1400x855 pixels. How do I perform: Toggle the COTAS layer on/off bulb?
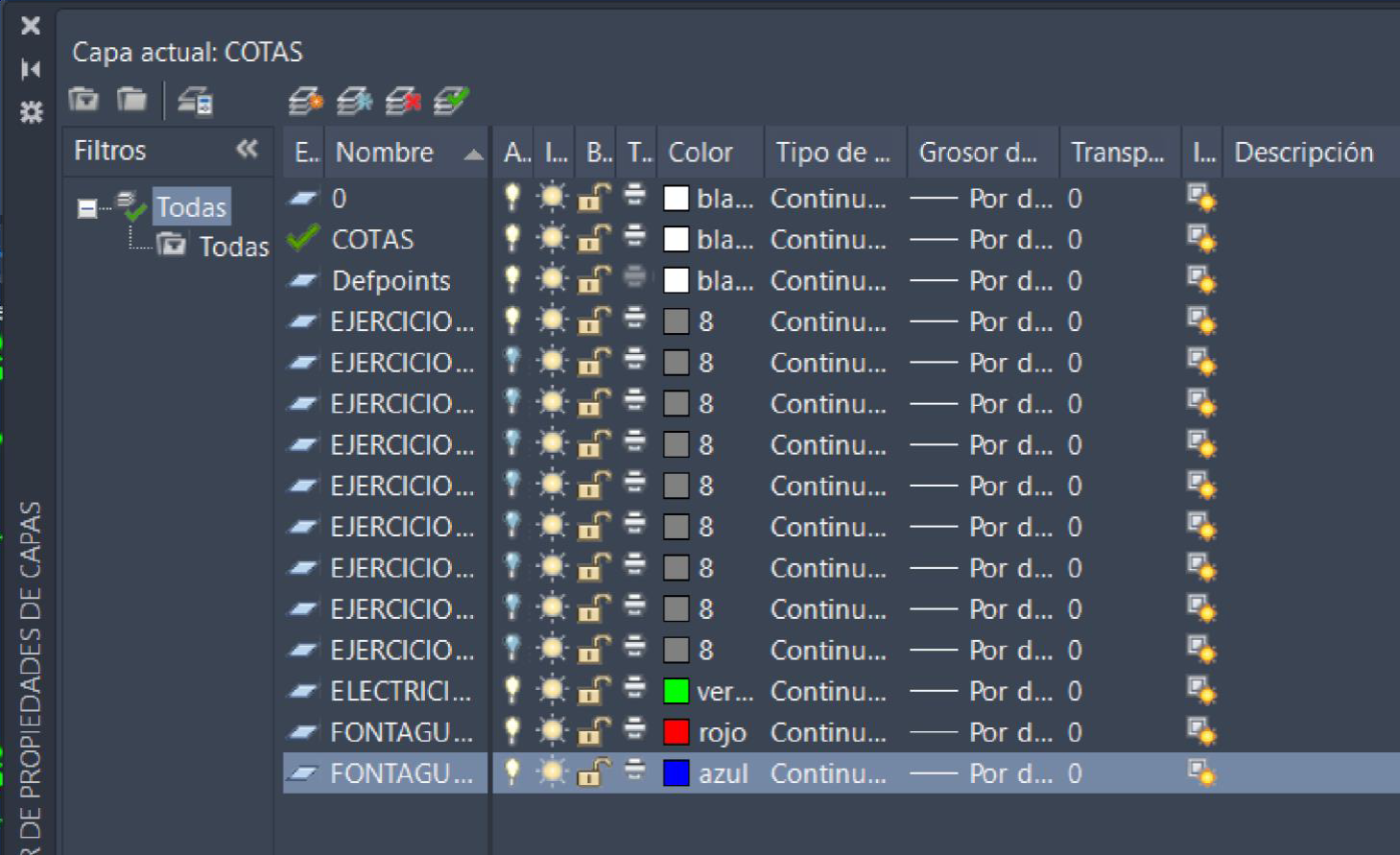pos(512,238)
